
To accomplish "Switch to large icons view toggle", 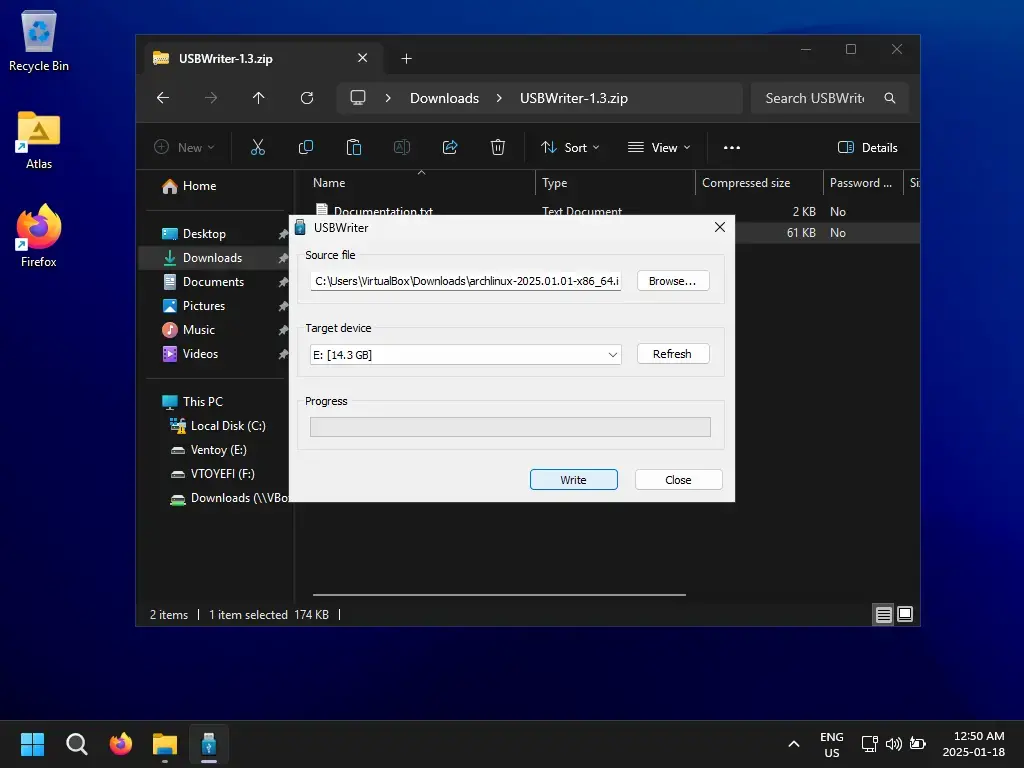I will pyautogui.click(x=905, y=614).
